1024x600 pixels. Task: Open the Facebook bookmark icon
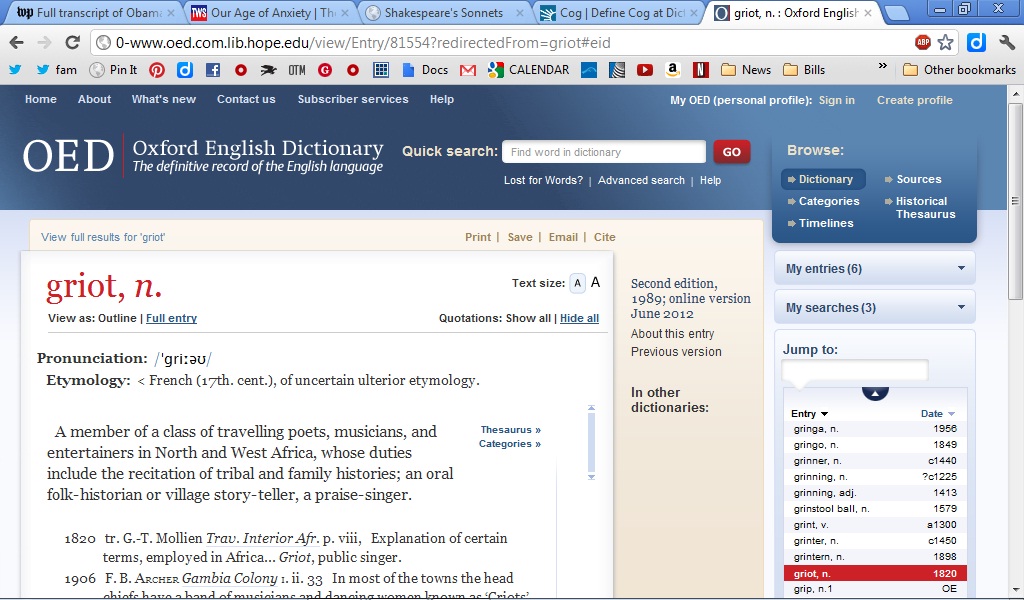[213, 70]
